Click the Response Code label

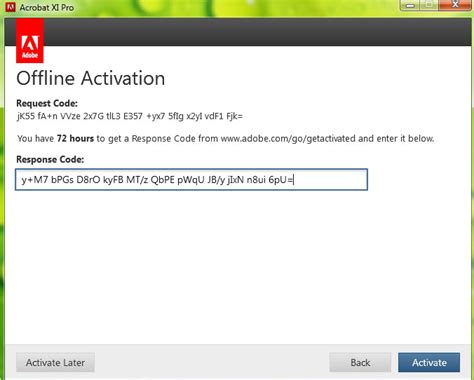50,159
